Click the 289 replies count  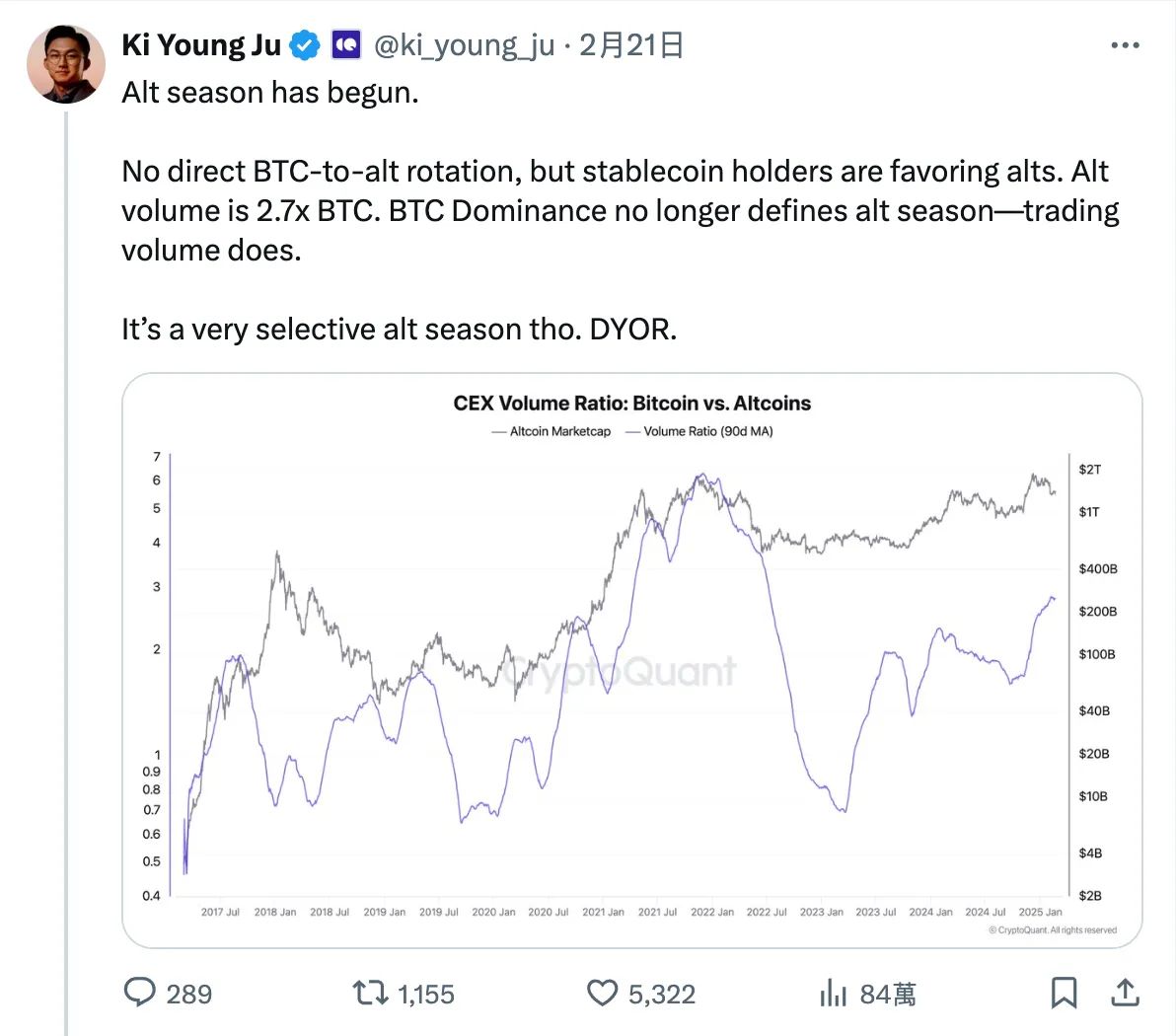pos(189,994)
